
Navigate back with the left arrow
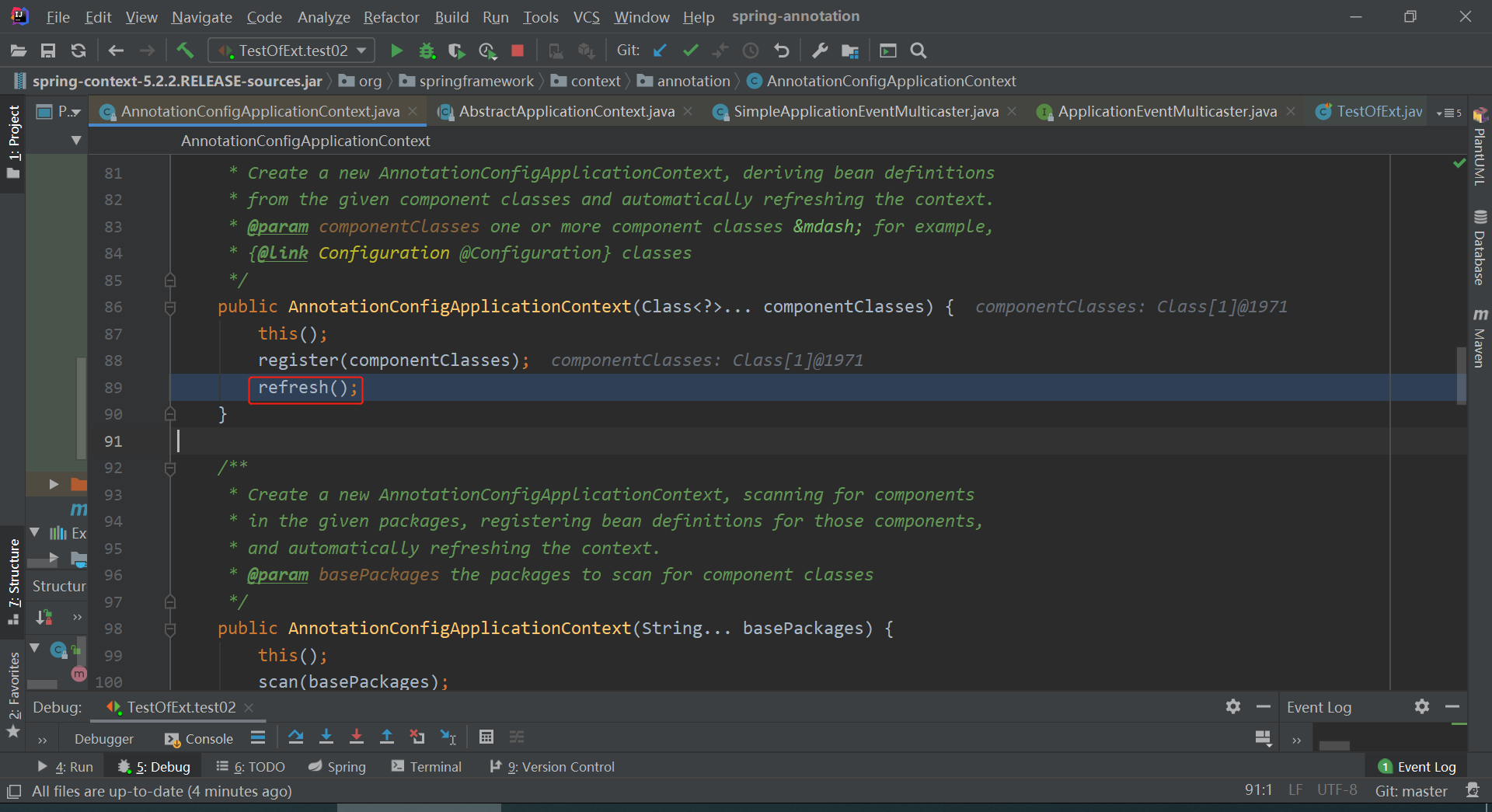click(x=117, y=51)
